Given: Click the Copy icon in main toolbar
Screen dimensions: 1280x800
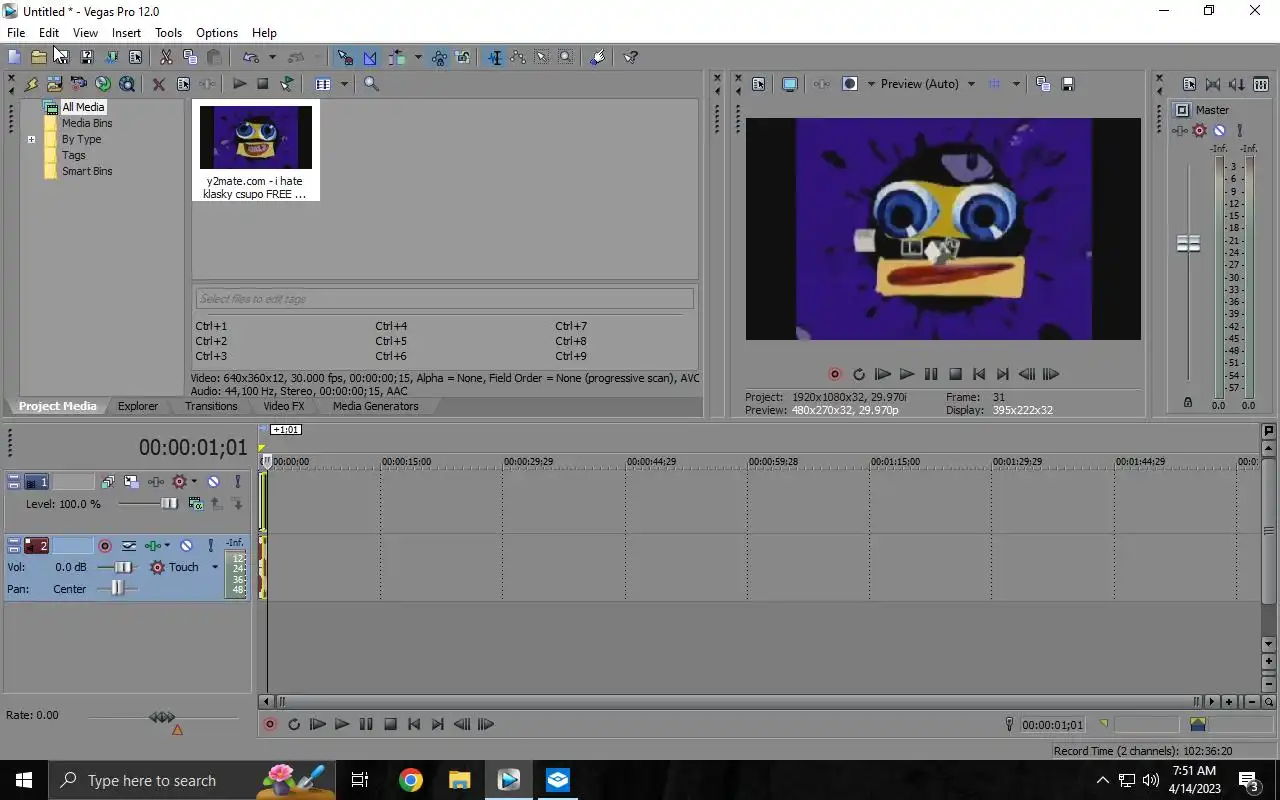Looking at the screenshot, I should coord(190,57).
